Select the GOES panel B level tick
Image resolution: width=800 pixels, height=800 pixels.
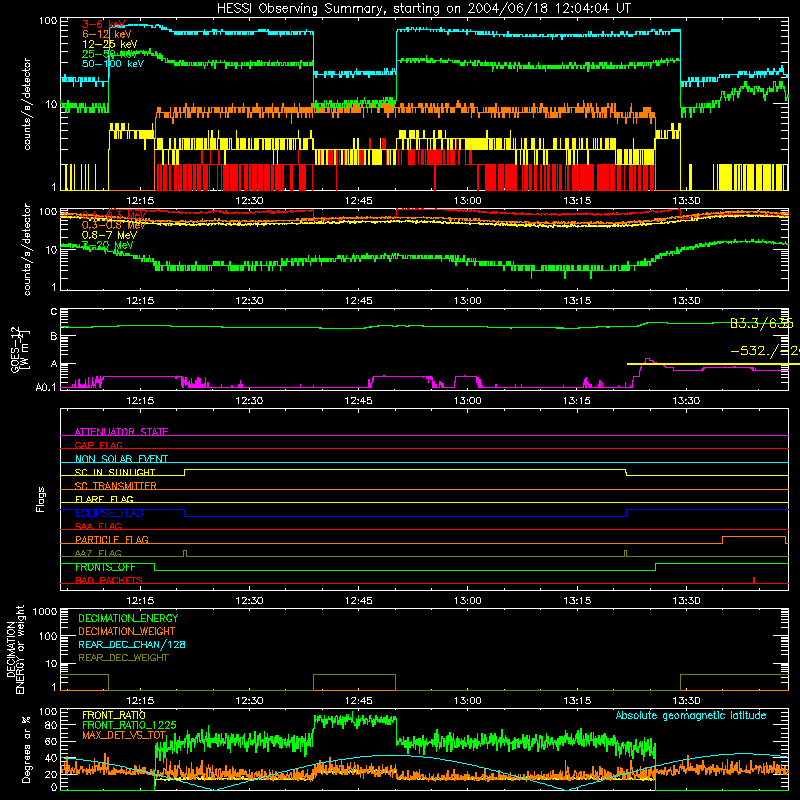54,336
